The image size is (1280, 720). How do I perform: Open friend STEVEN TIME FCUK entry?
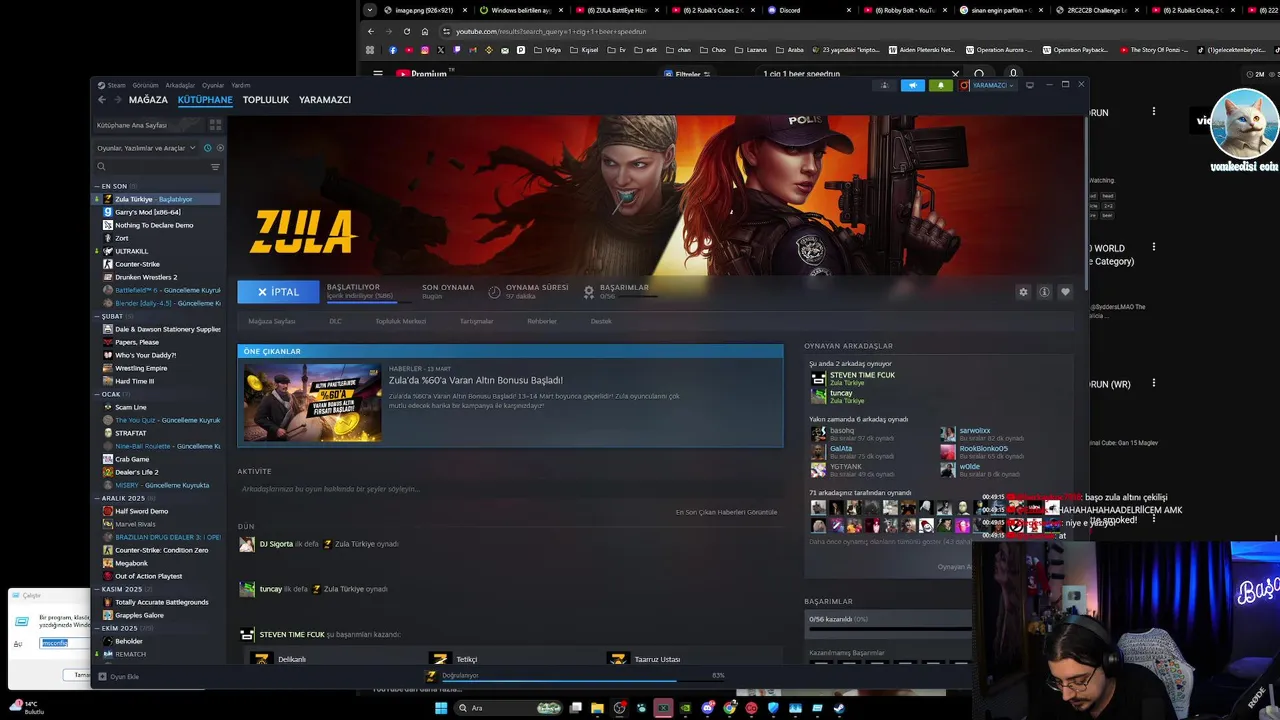point(860,378)
